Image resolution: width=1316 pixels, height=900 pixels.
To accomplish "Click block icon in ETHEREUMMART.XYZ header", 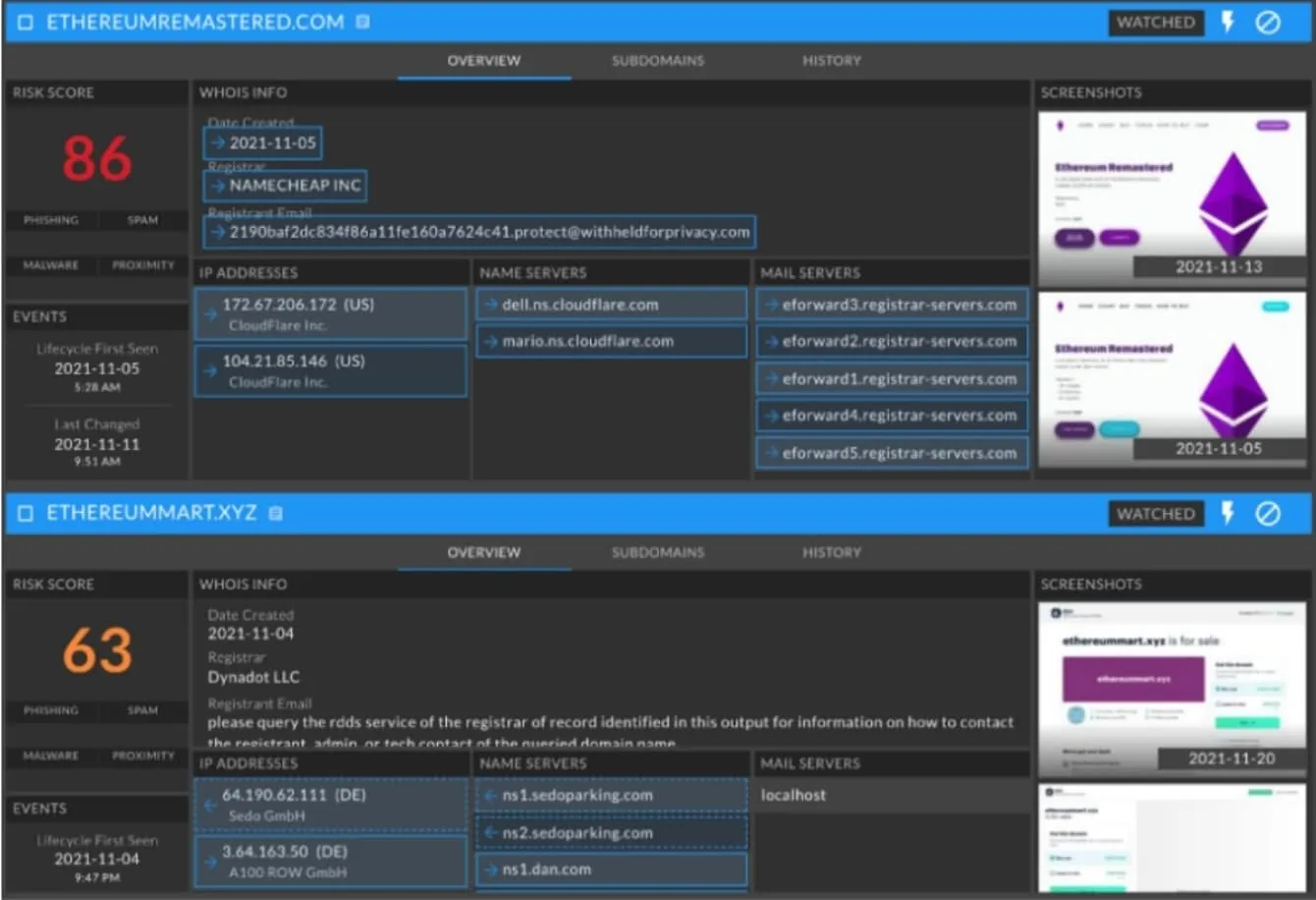I will pos(1268,513).
